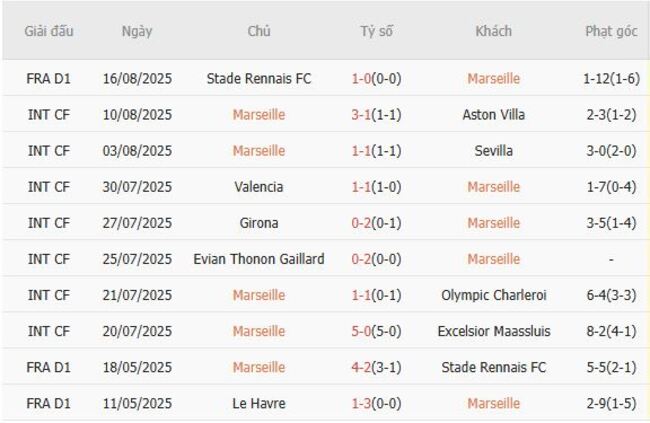
Task: Open Evian Thonon Gaillard team link
Action: click(259, 259)
